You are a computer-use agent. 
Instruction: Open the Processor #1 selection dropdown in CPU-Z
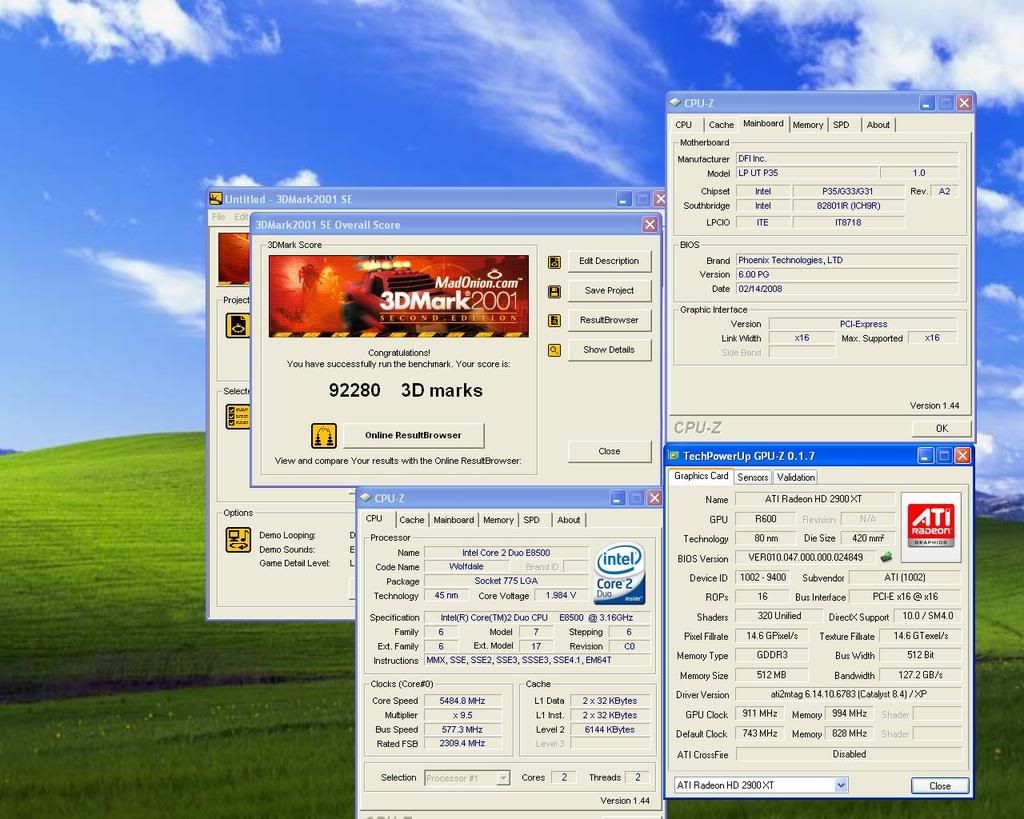[502, 778]
